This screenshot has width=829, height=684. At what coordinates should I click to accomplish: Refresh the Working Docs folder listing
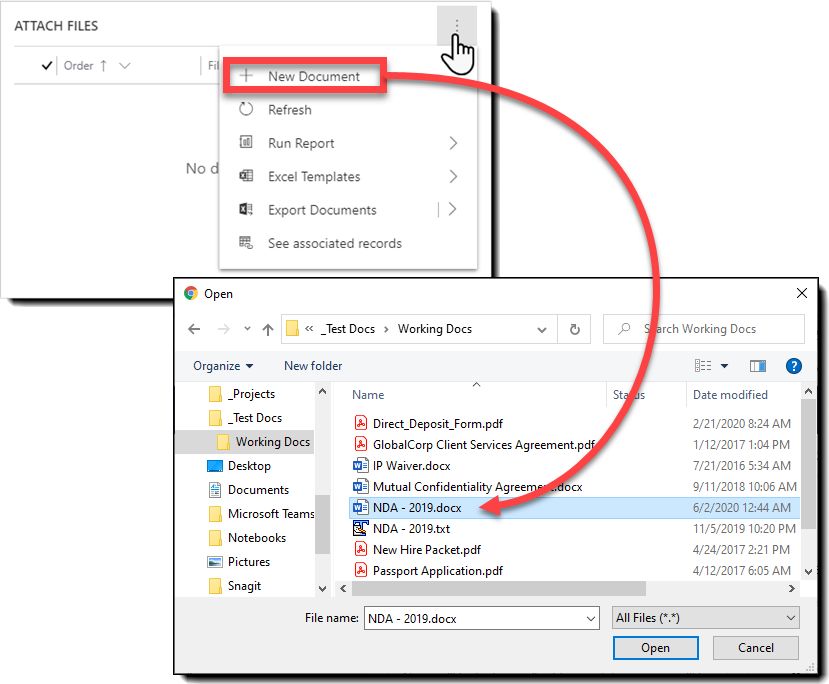[x=575, y=329]
